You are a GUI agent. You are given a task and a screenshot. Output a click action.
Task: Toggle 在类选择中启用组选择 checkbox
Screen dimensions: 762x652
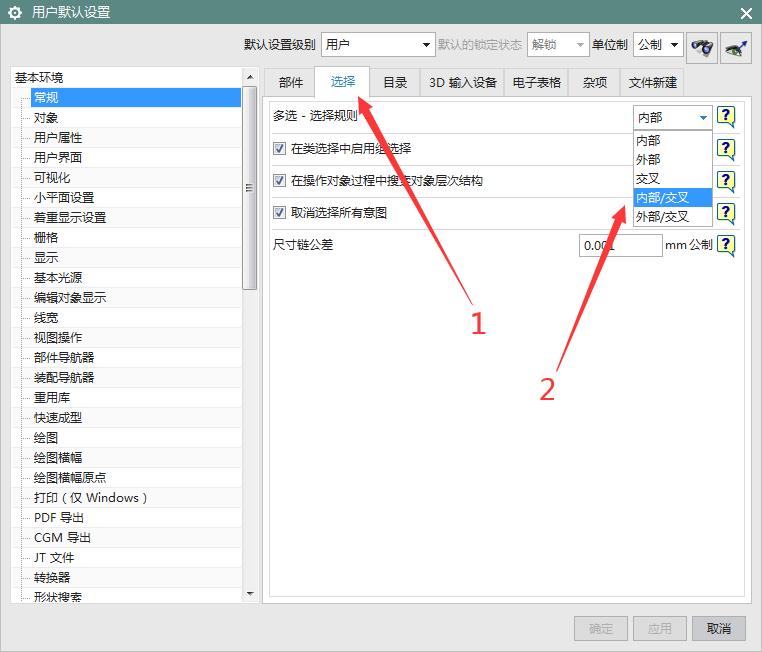point(279,148)
